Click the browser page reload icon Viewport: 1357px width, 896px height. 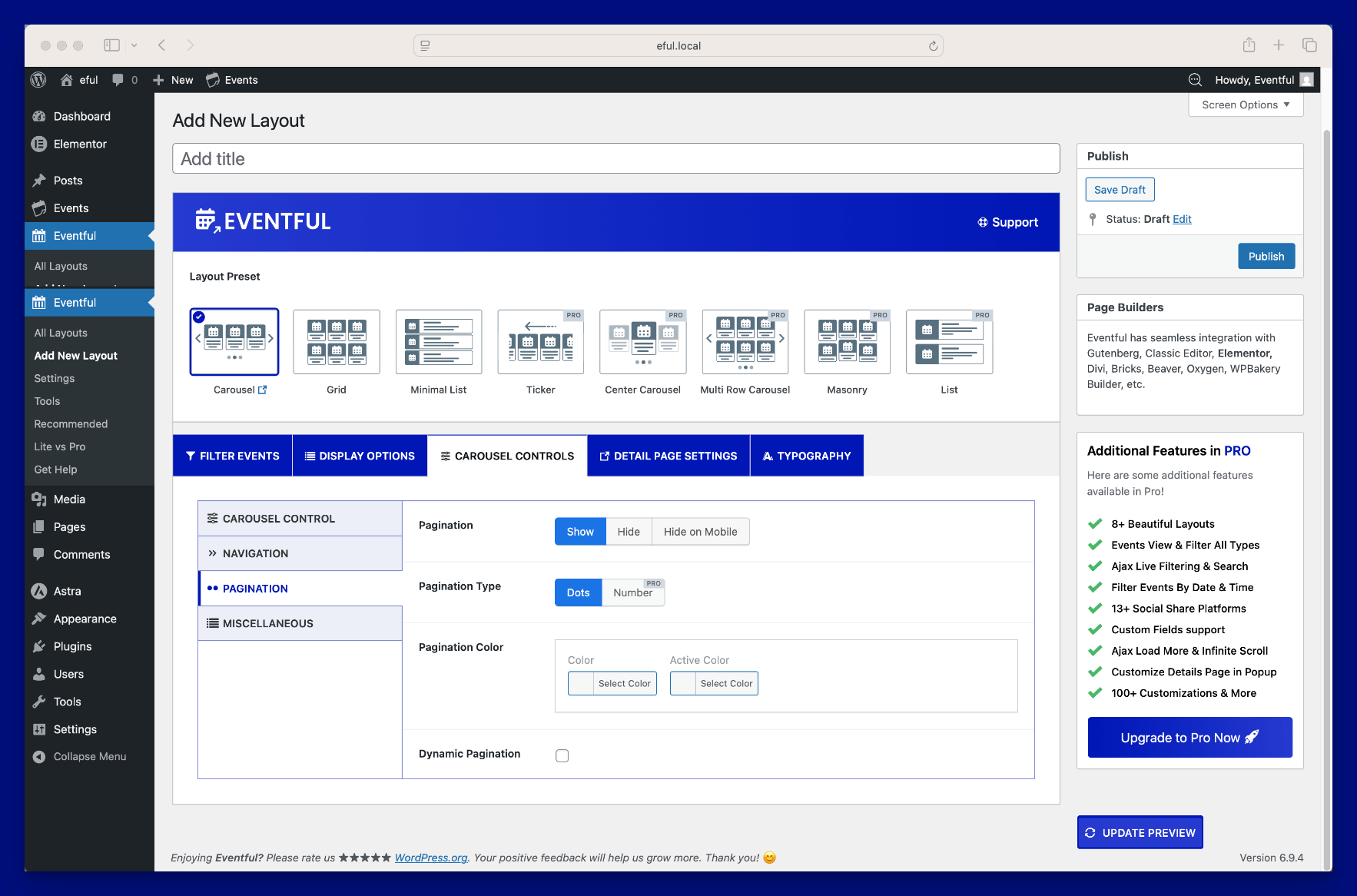(x=933, y=46)
